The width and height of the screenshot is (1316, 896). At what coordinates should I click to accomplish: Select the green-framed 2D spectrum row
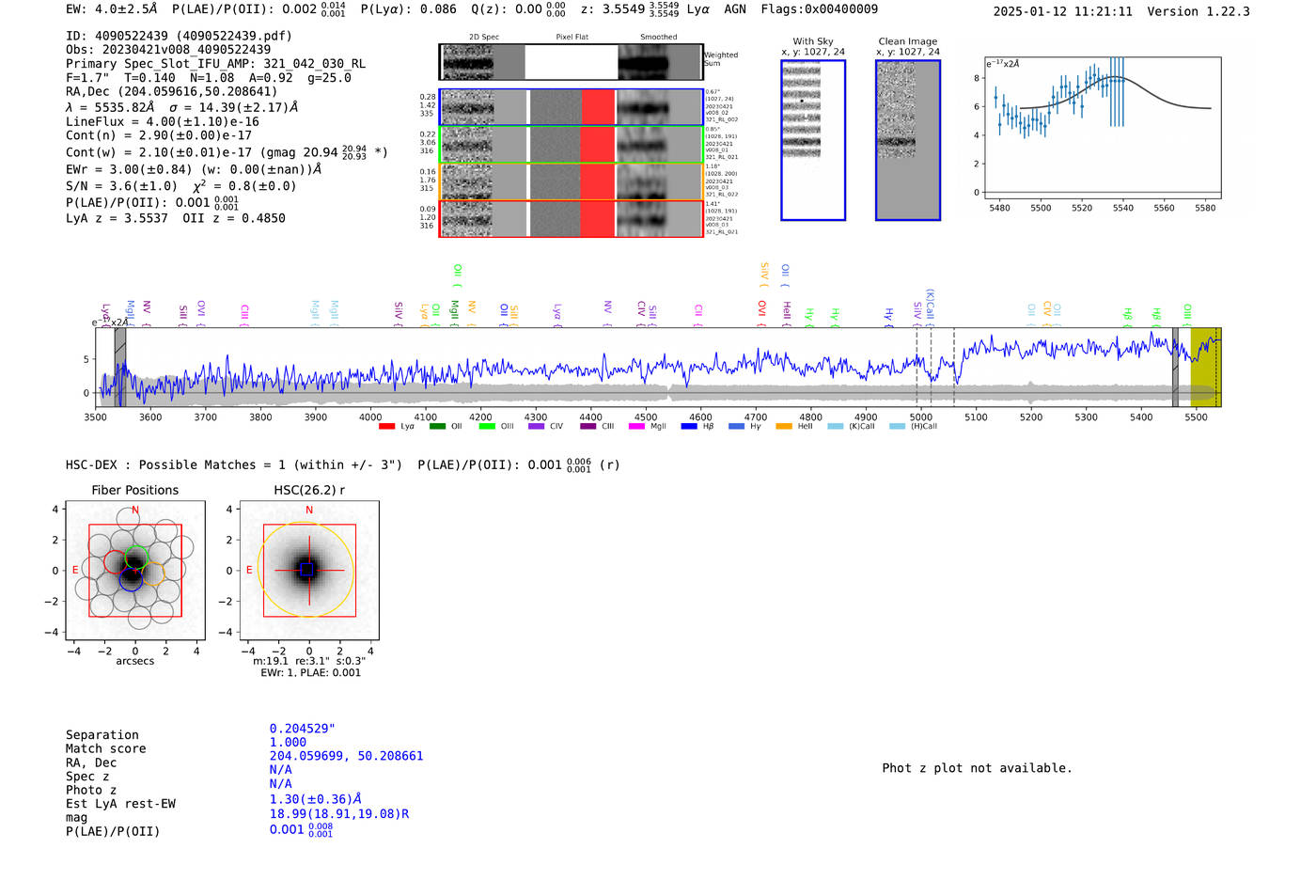click(x=572, y=144)
